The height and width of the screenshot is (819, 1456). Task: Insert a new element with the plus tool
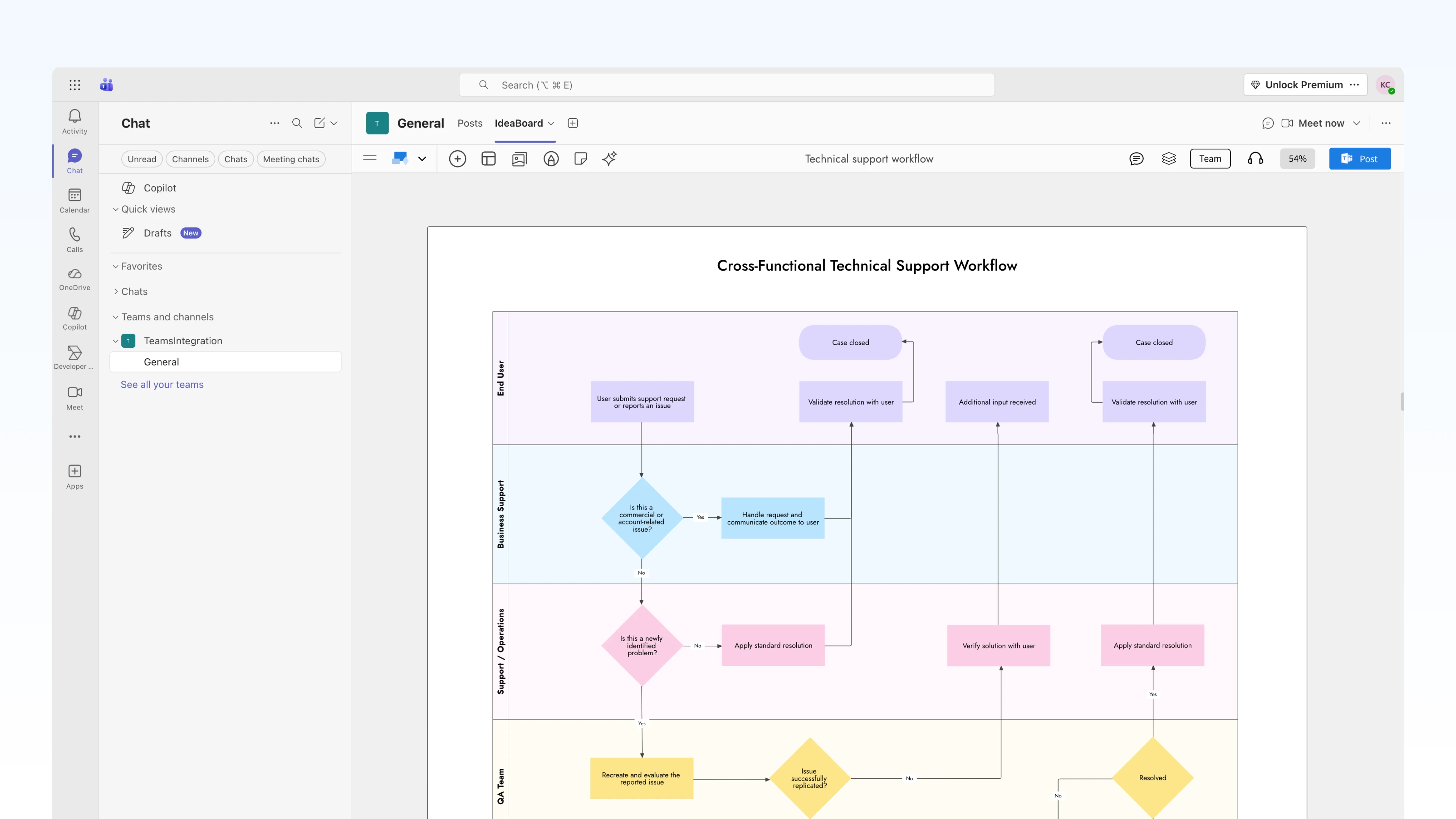[457, 159]
